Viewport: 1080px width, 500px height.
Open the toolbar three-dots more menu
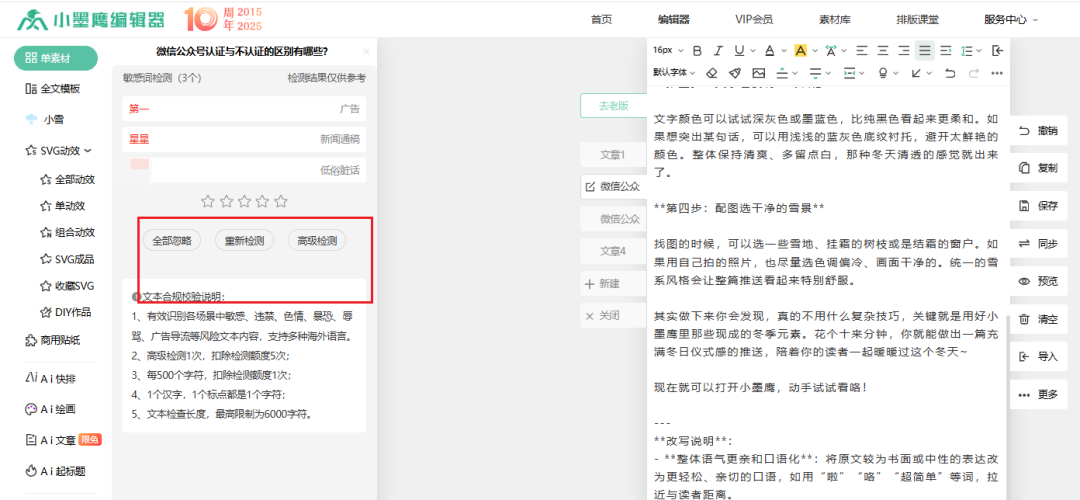(997, 72)
